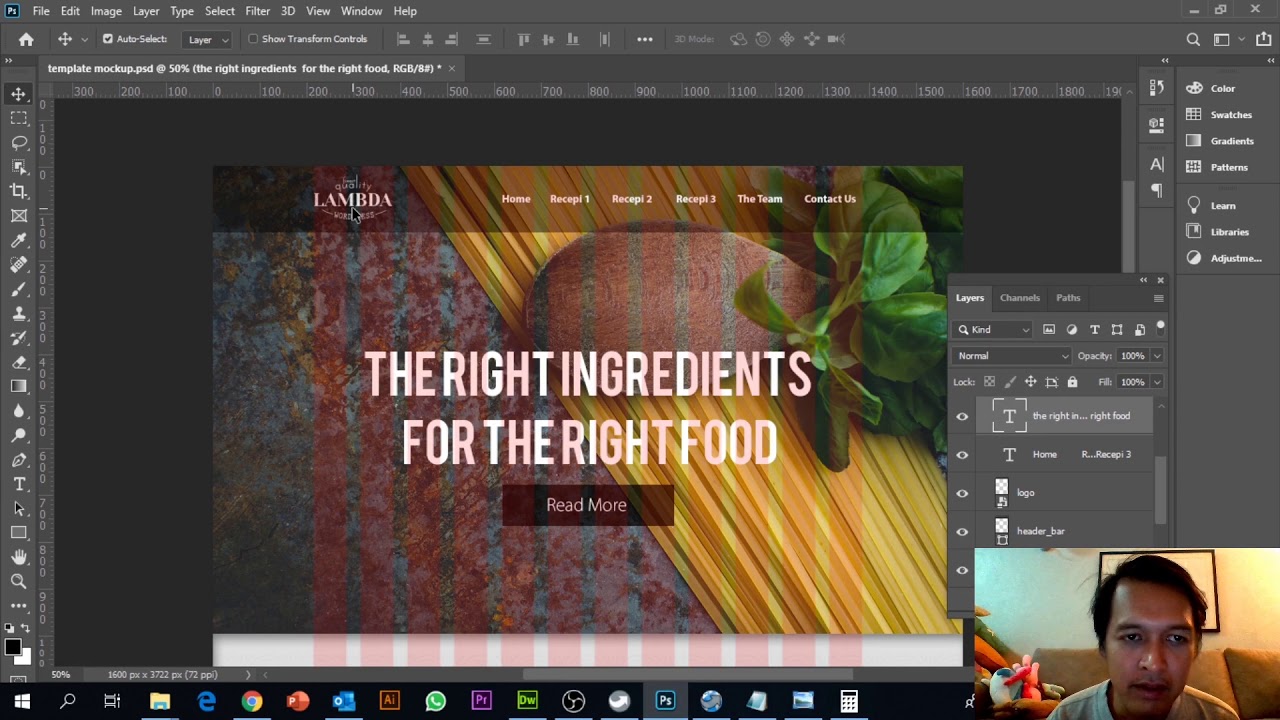1280x720 pixels.
Task: Open the Normal blend mode dropdown
Action: pyautogui.click(x=1012, y=356)
